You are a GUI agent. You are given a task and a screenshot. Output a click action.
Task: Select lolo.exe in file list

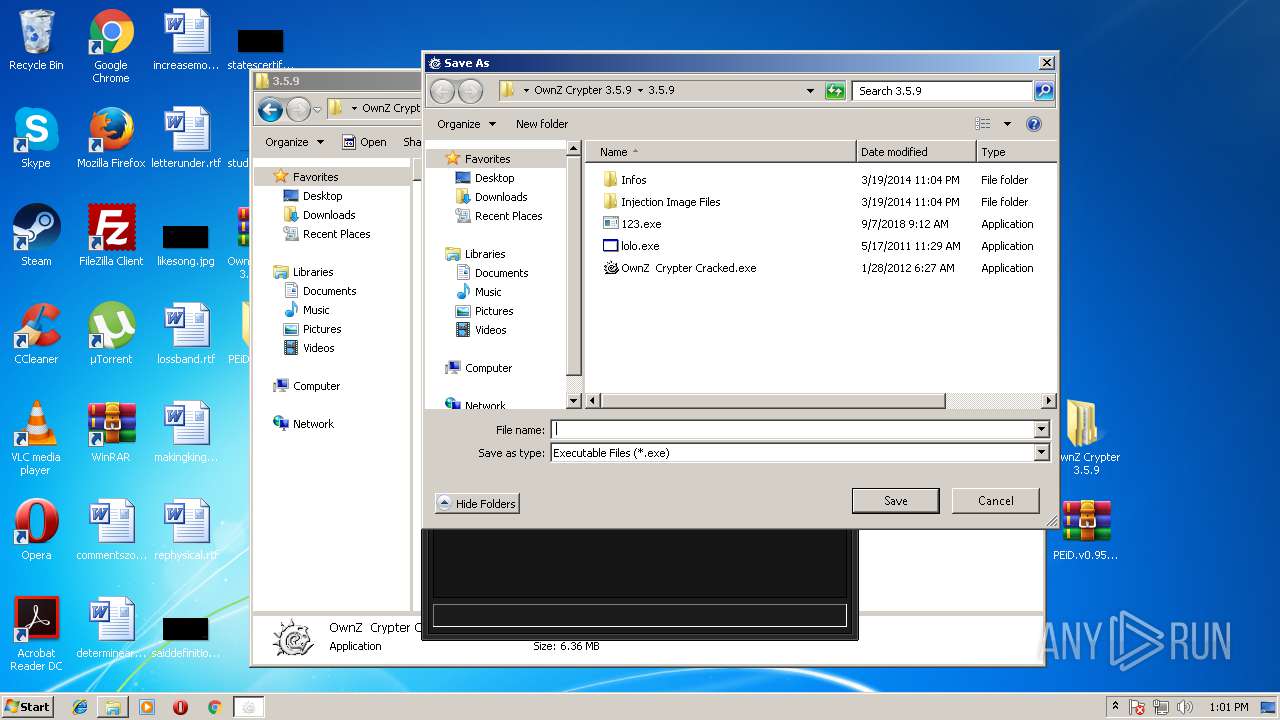click(640, 246)
